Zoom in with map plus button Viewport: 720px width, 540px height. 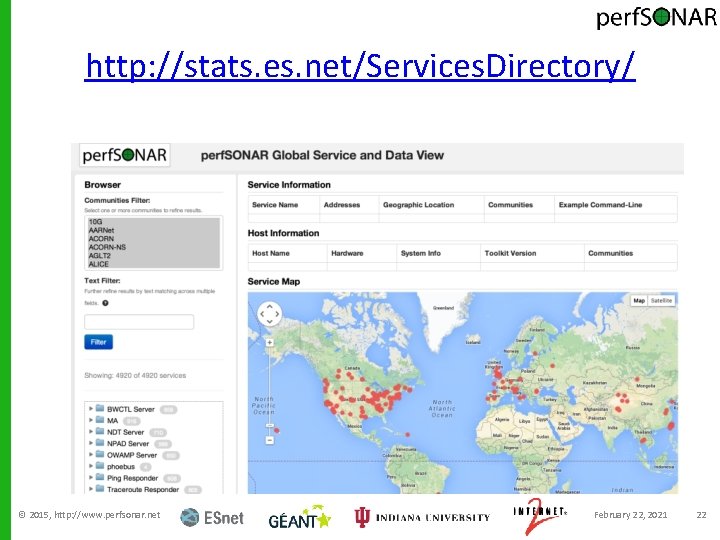[270, 343]
